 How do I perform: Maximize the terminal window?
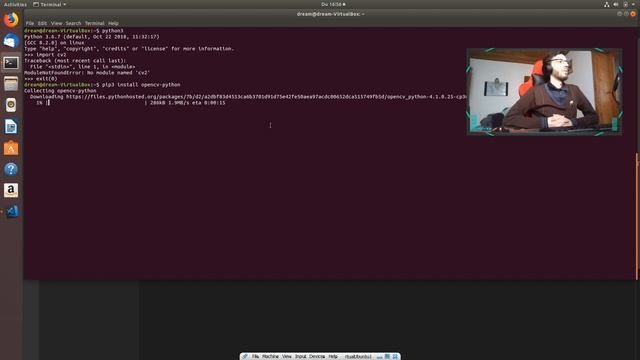tap(626, 14)
